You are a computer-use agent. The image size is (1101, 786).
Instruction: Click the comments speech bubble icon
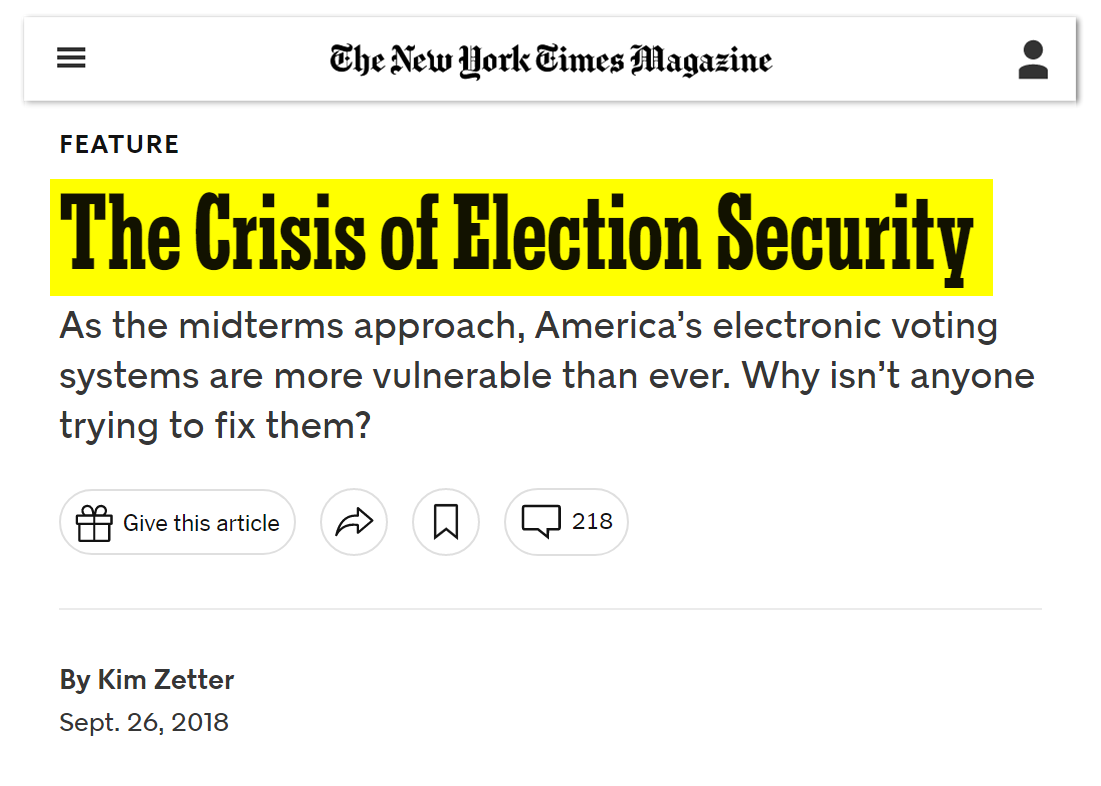coord(541,522)
